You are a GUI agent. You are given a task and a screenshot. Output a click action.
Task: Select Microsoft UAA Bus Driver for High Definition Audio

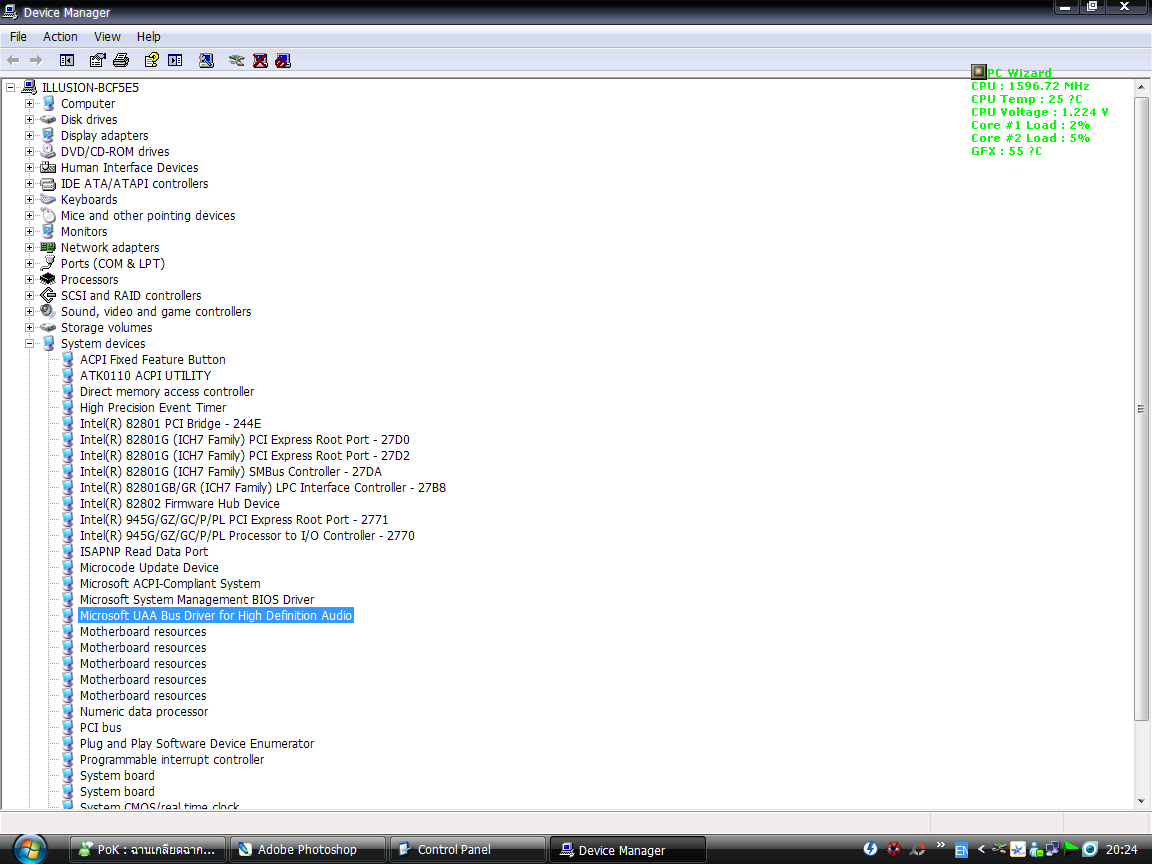point(216,616)
